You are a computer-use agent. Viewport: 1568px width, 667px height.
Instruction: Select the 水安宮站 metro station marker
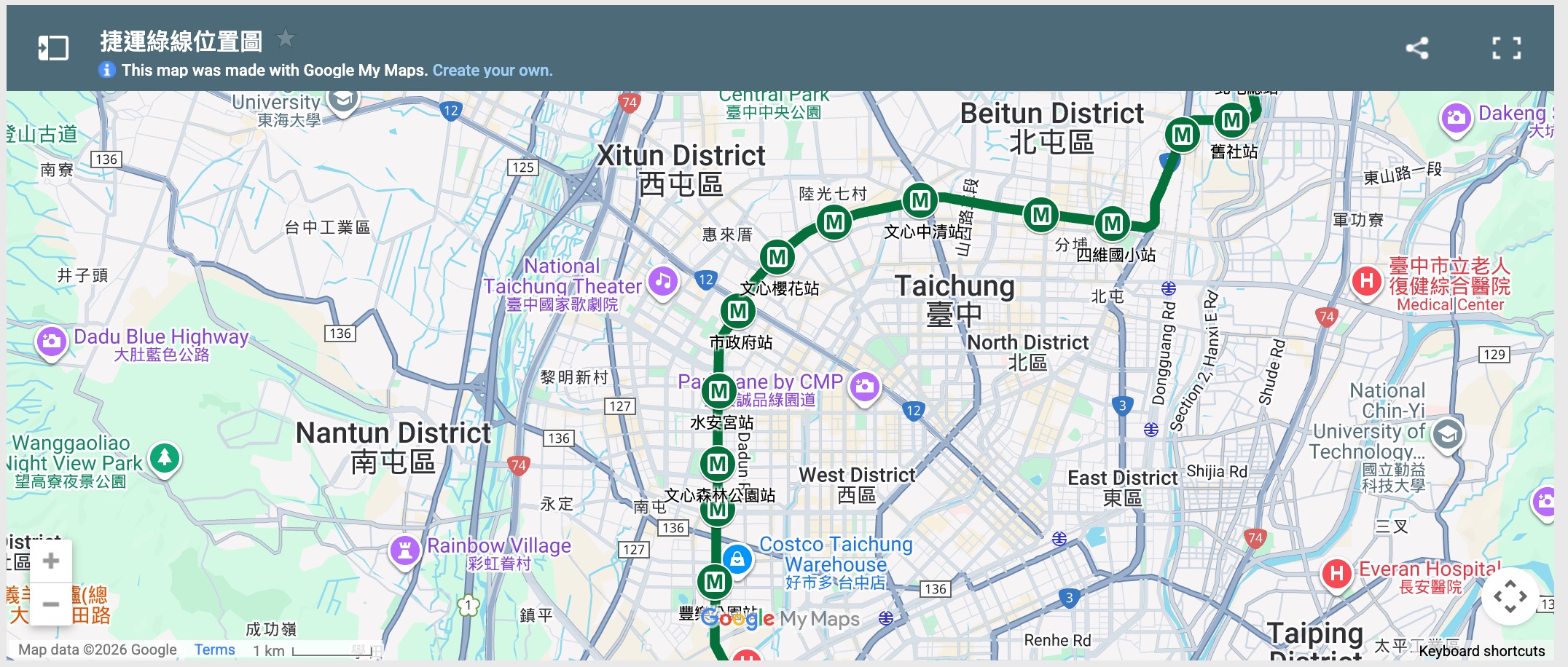[718, 391]
